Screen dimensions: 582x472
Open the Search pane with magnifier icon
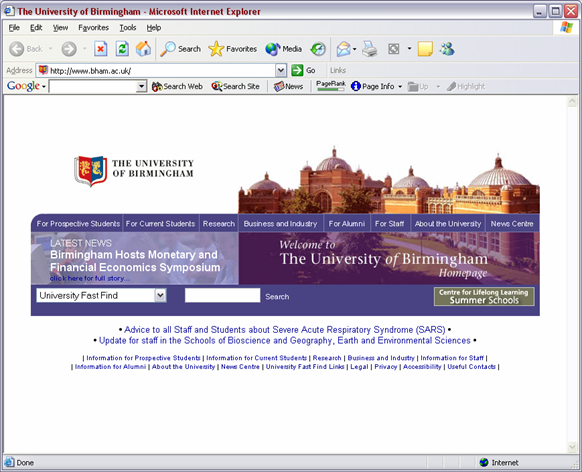(x=180, y=49)
